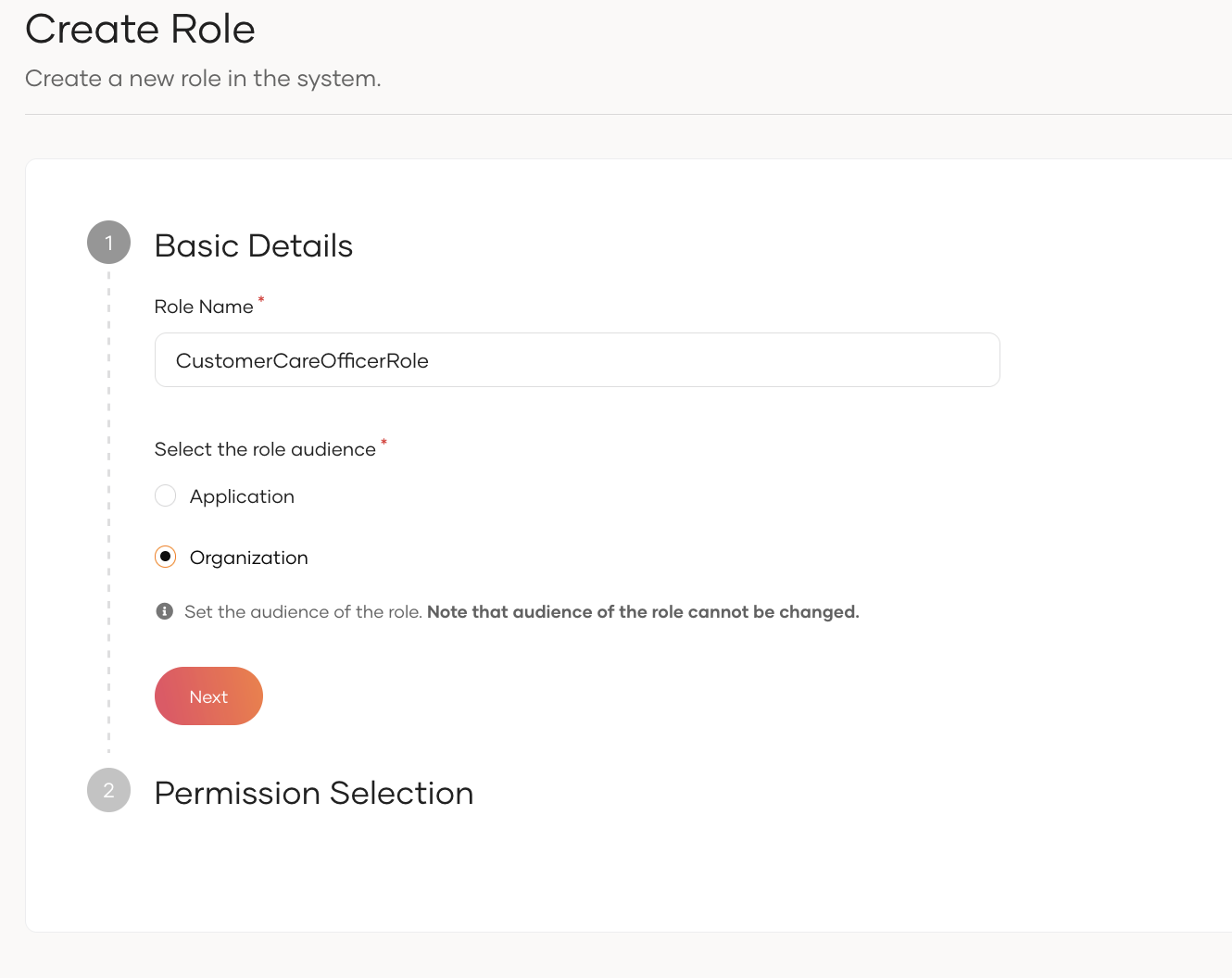Open the Basic Details section header
This screenshot has width=1232, height=978.
point(254,245)
